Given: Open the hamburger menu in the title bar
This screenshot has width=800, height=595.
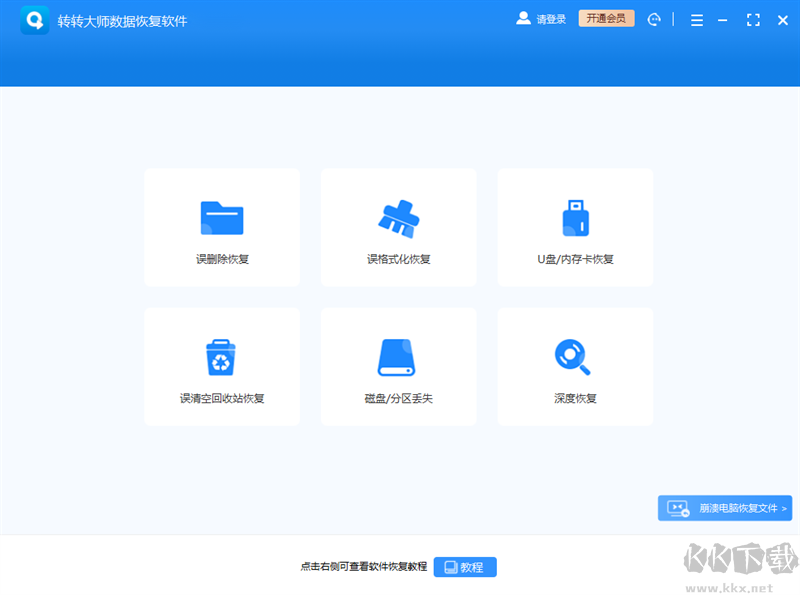Looking at the screenshot, I should pos(696,19).
